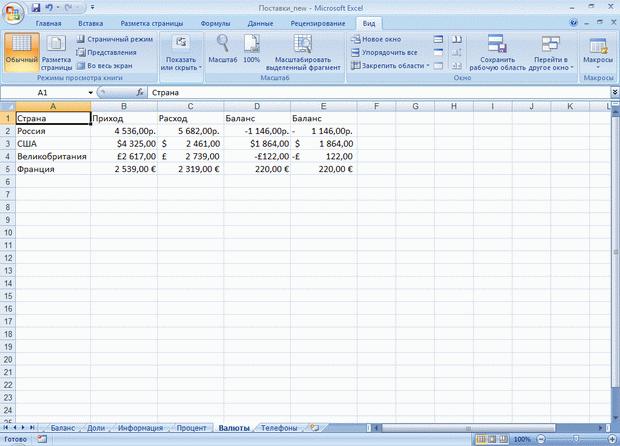620x446 pixels.
Task: Toggle Во весь экран full screen mode
Action: (x=104, y=66)
